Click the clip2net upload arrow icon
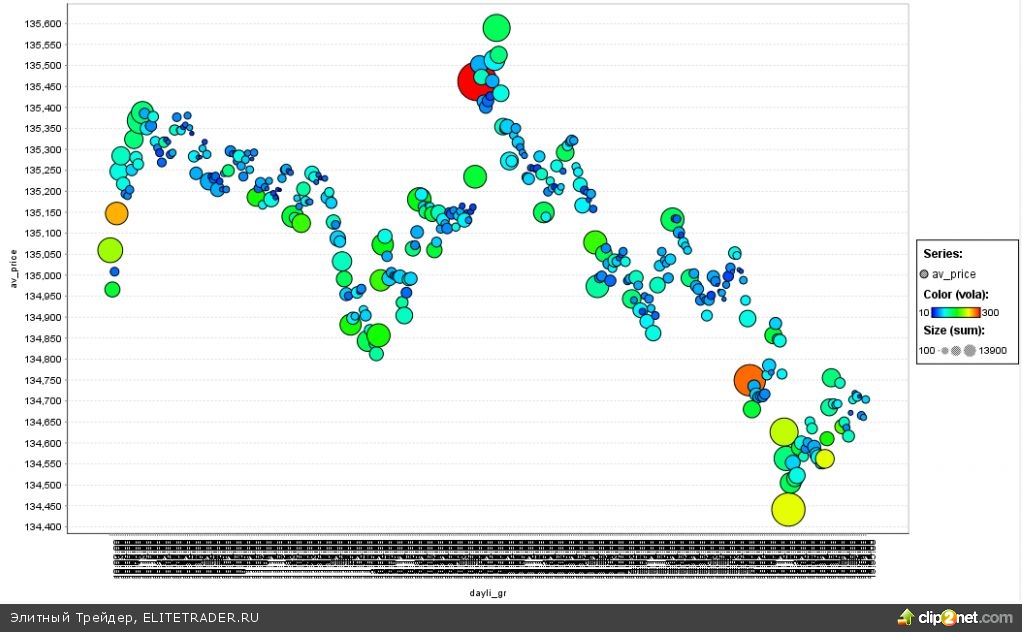 [x=906, y=616]
